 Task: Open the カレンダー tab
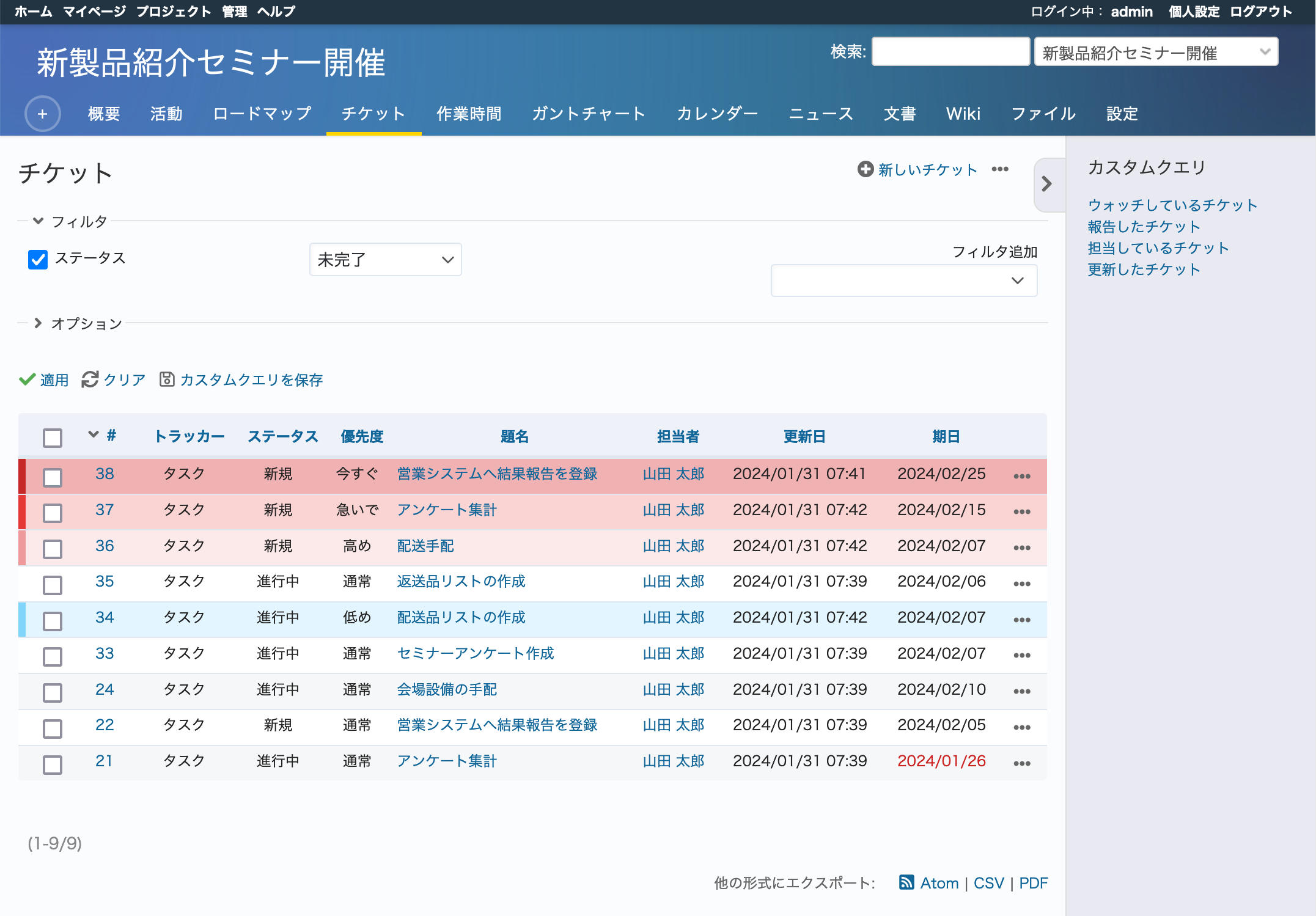point(717,114)
